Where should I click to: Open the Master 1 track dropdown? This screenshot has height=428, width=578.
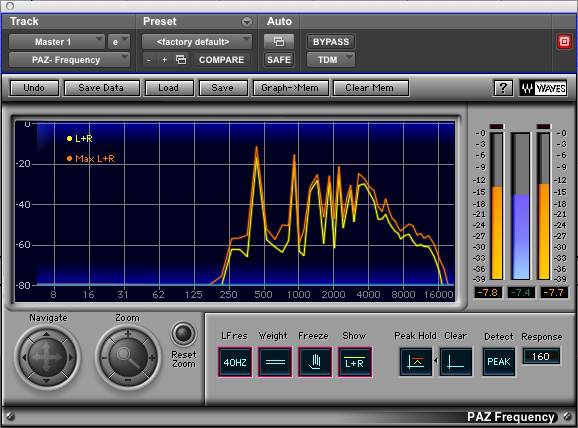[x=57, y=42]
